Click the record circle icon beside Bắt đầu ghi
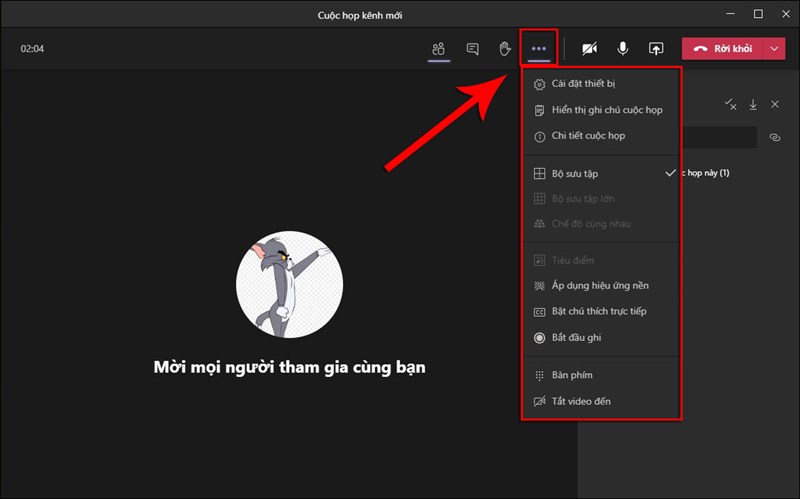800x499 pixels. [x=539, y=338]
